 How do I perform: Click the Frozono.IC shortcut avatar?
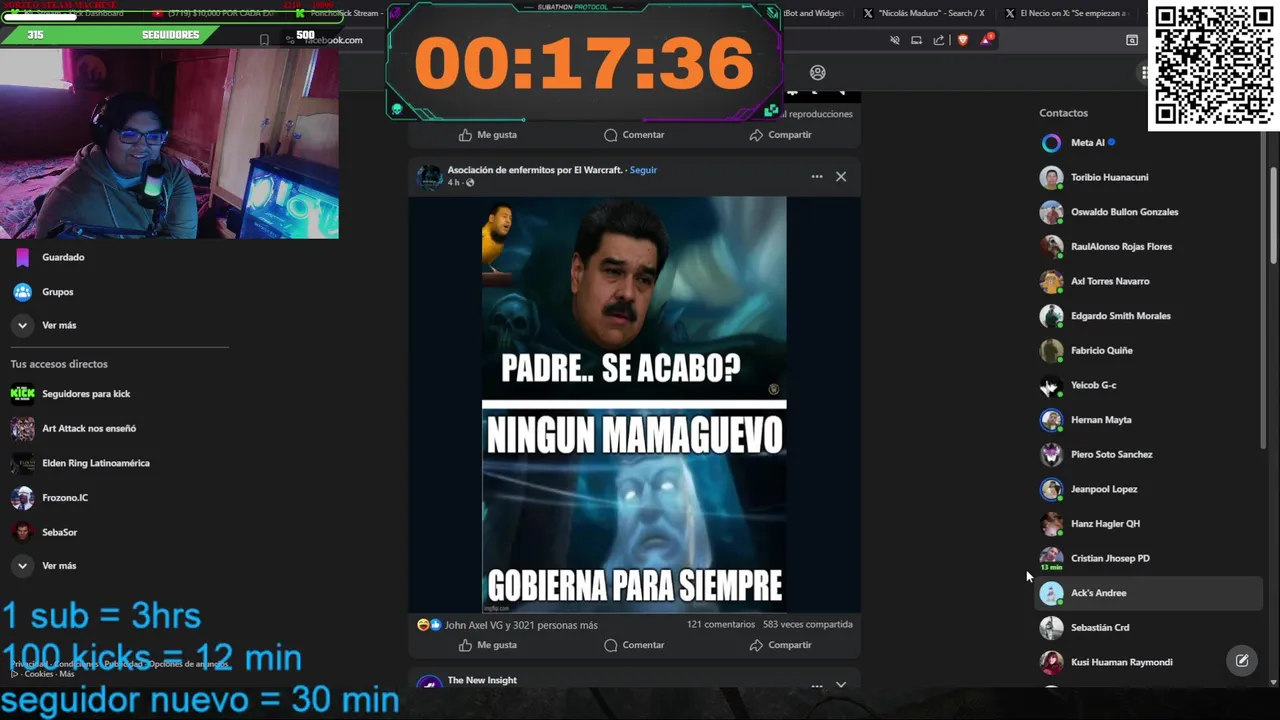[23, 497]
